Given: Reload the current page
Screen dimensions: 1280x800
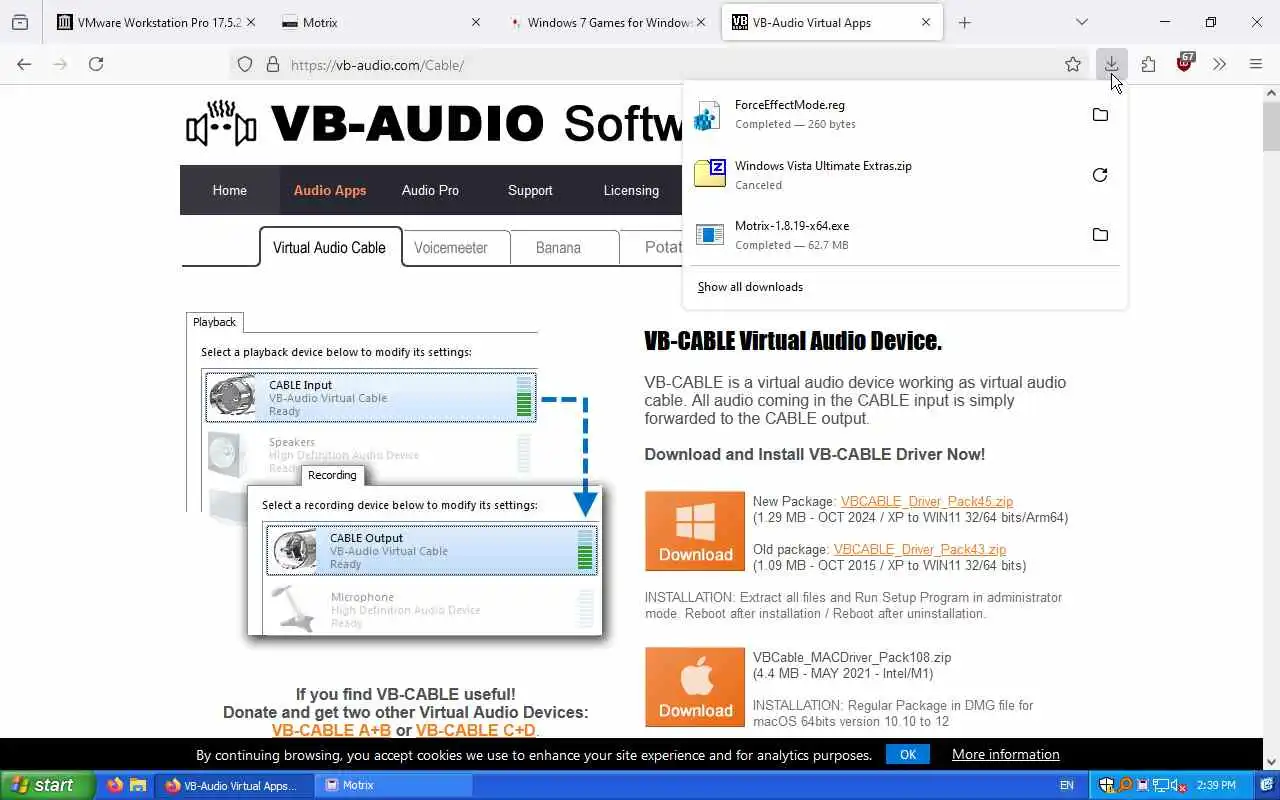Looking at the screenshot, I should click(x=96, y=64).
